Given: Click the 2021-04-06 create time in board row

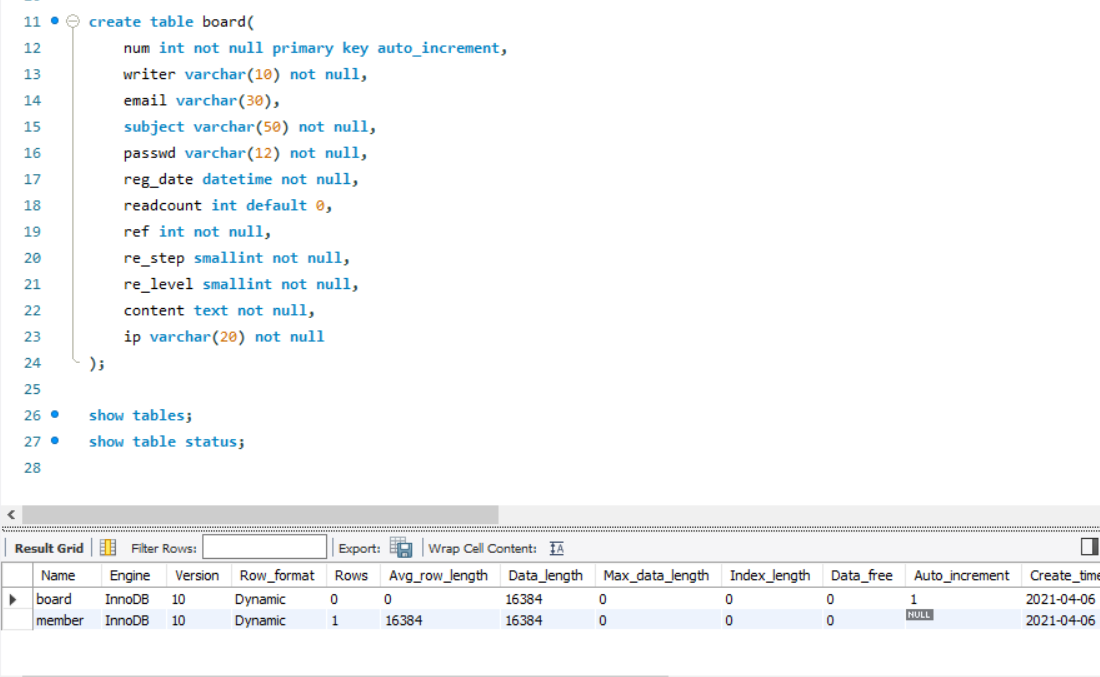Looking at the screenshot, I should (x=1060, y=599).
